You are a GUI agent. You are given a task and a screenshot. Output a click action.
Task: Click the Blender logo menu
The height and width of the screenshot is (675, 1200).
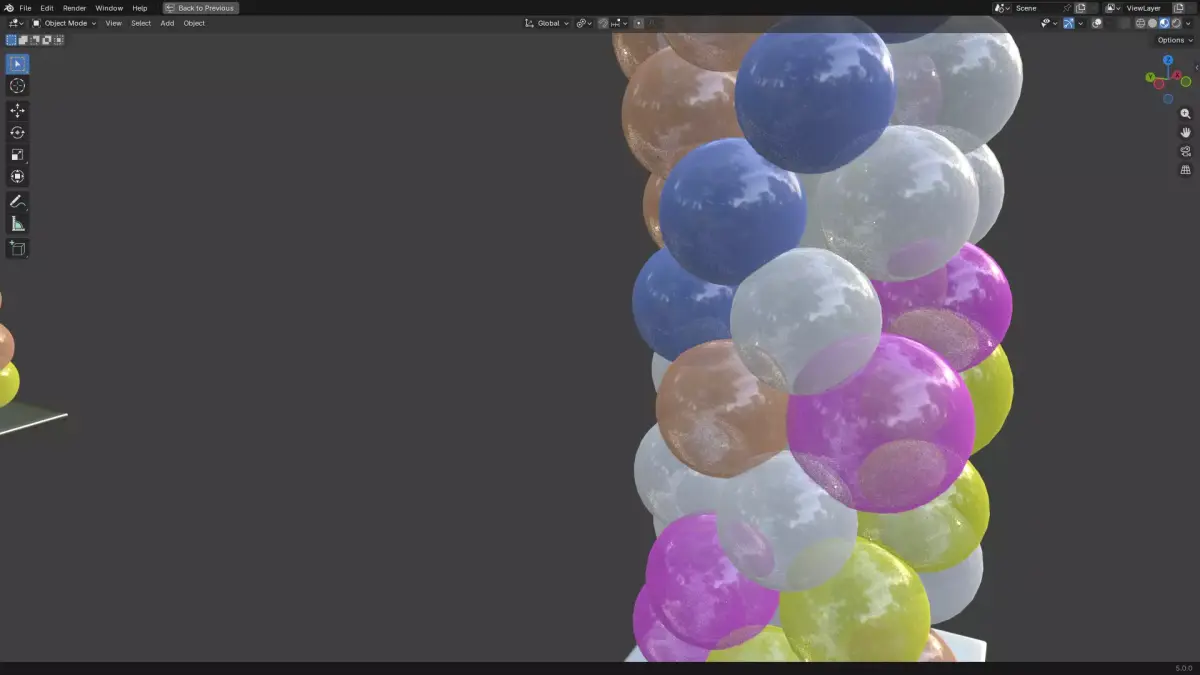(9, 8)
